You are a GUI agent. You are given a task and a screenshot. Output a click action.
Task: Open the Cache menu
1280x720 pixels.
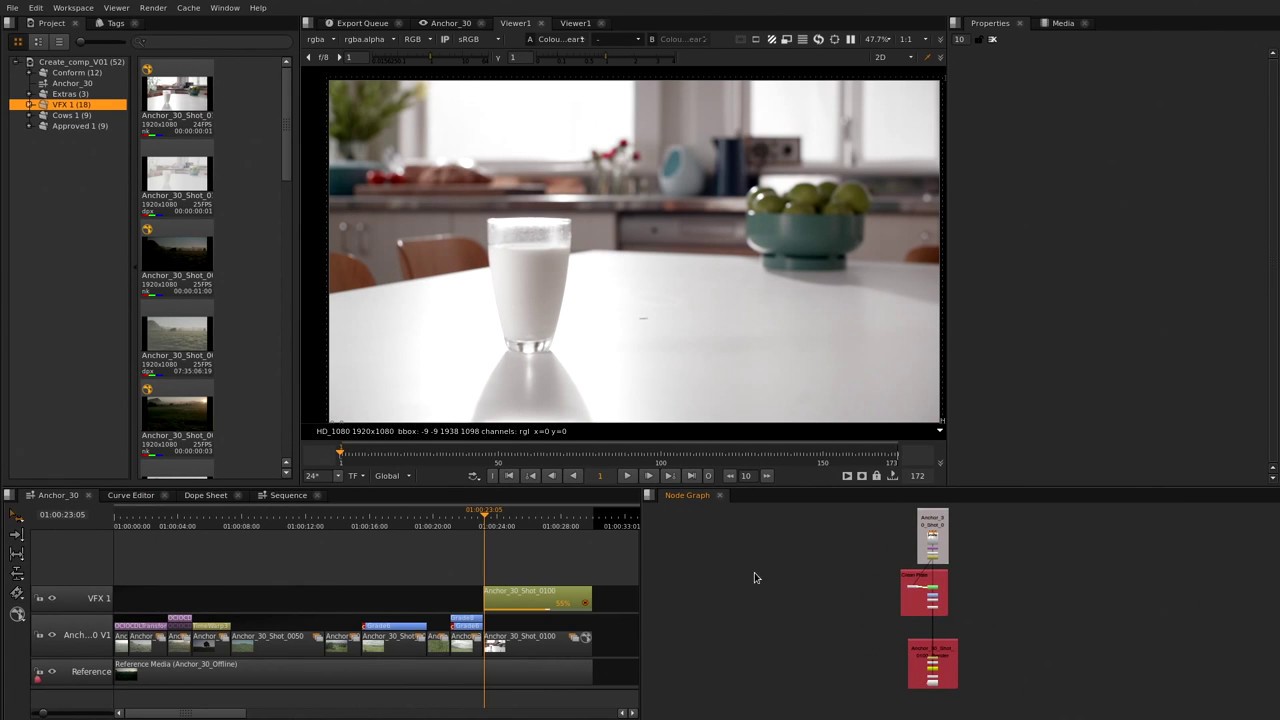[188, 8]
